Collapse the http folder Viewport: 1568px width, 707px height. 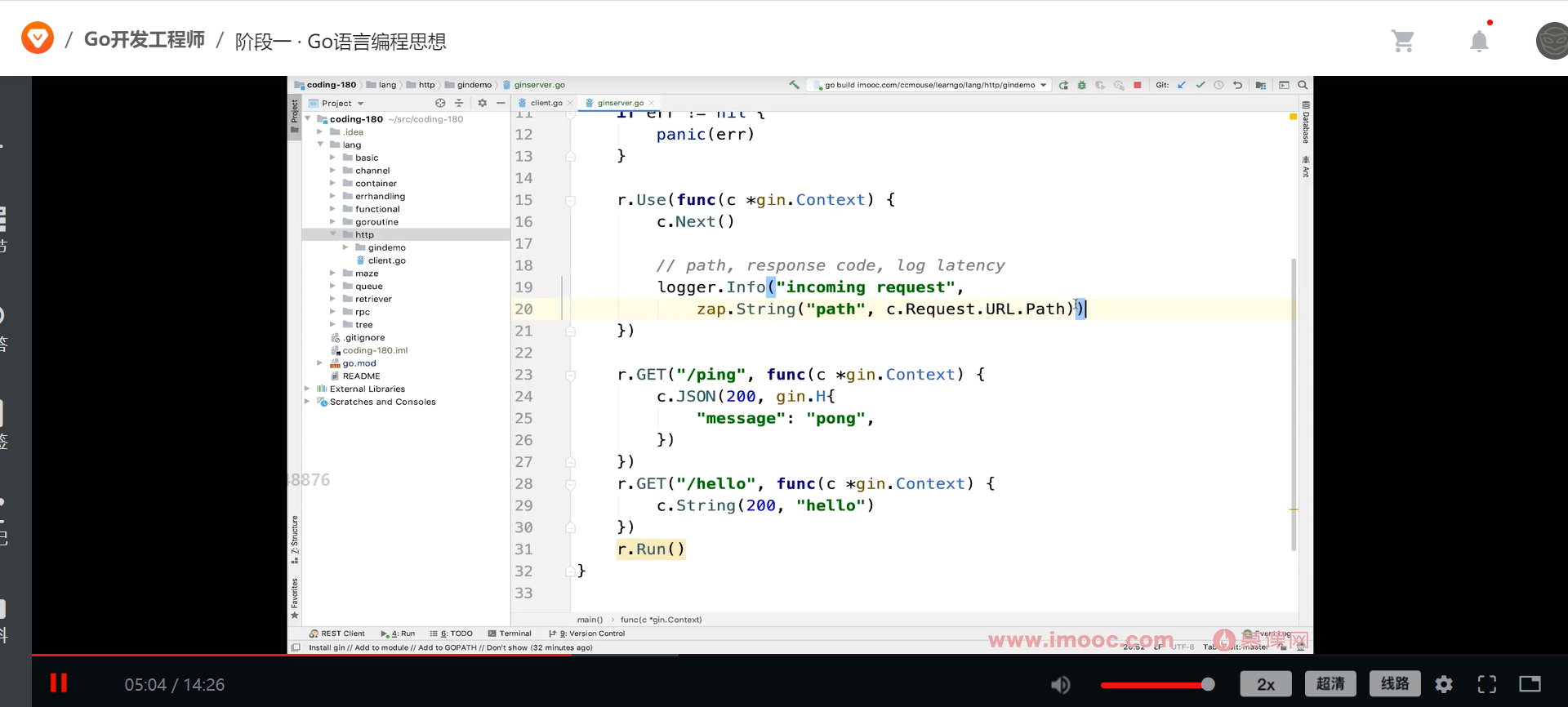pyautogui.click(x=333, y=234)
